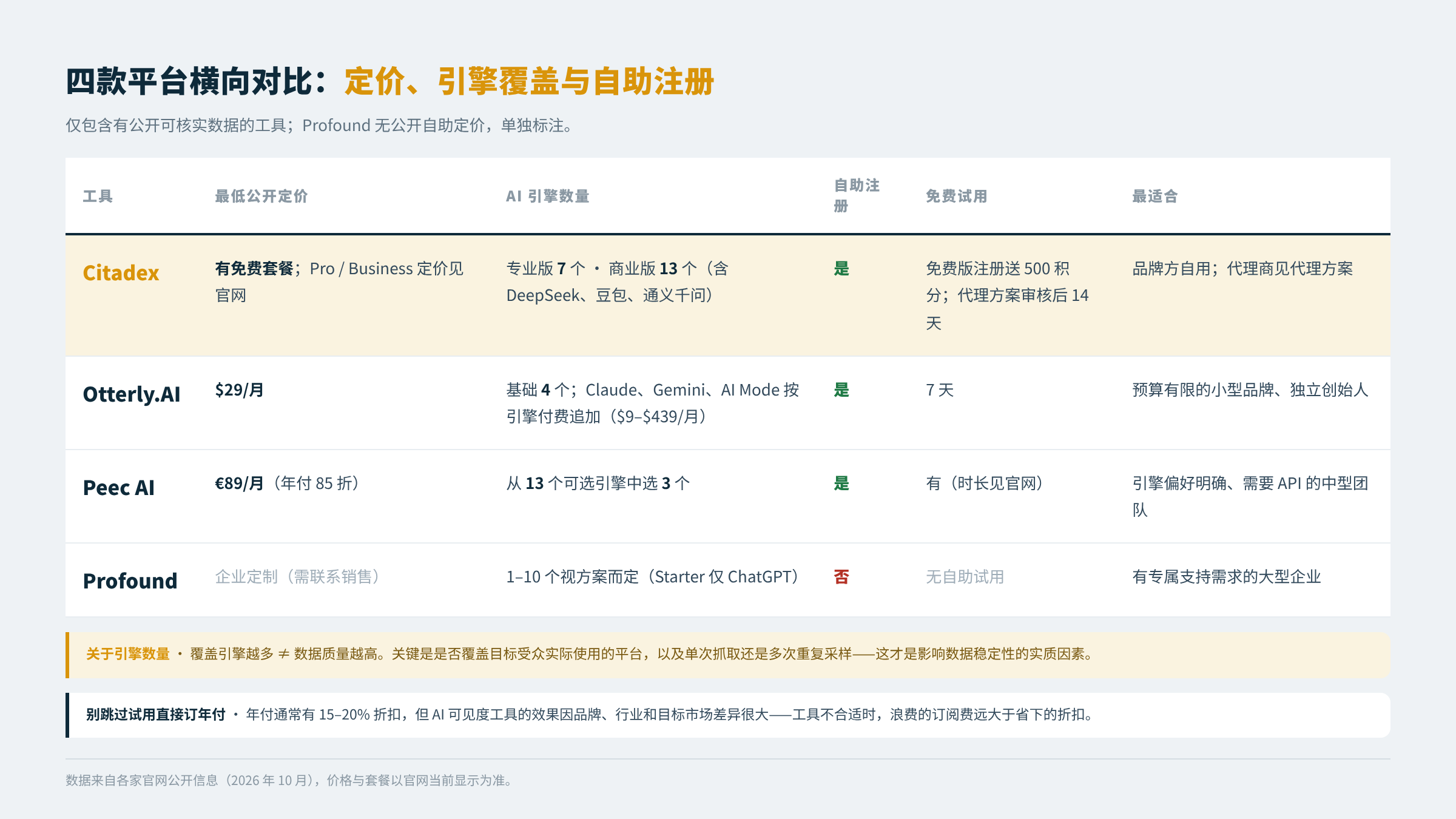Click the red '否' in Profound row
The height and width of the screenshot is (819, 1456).
tap(841, 576)
